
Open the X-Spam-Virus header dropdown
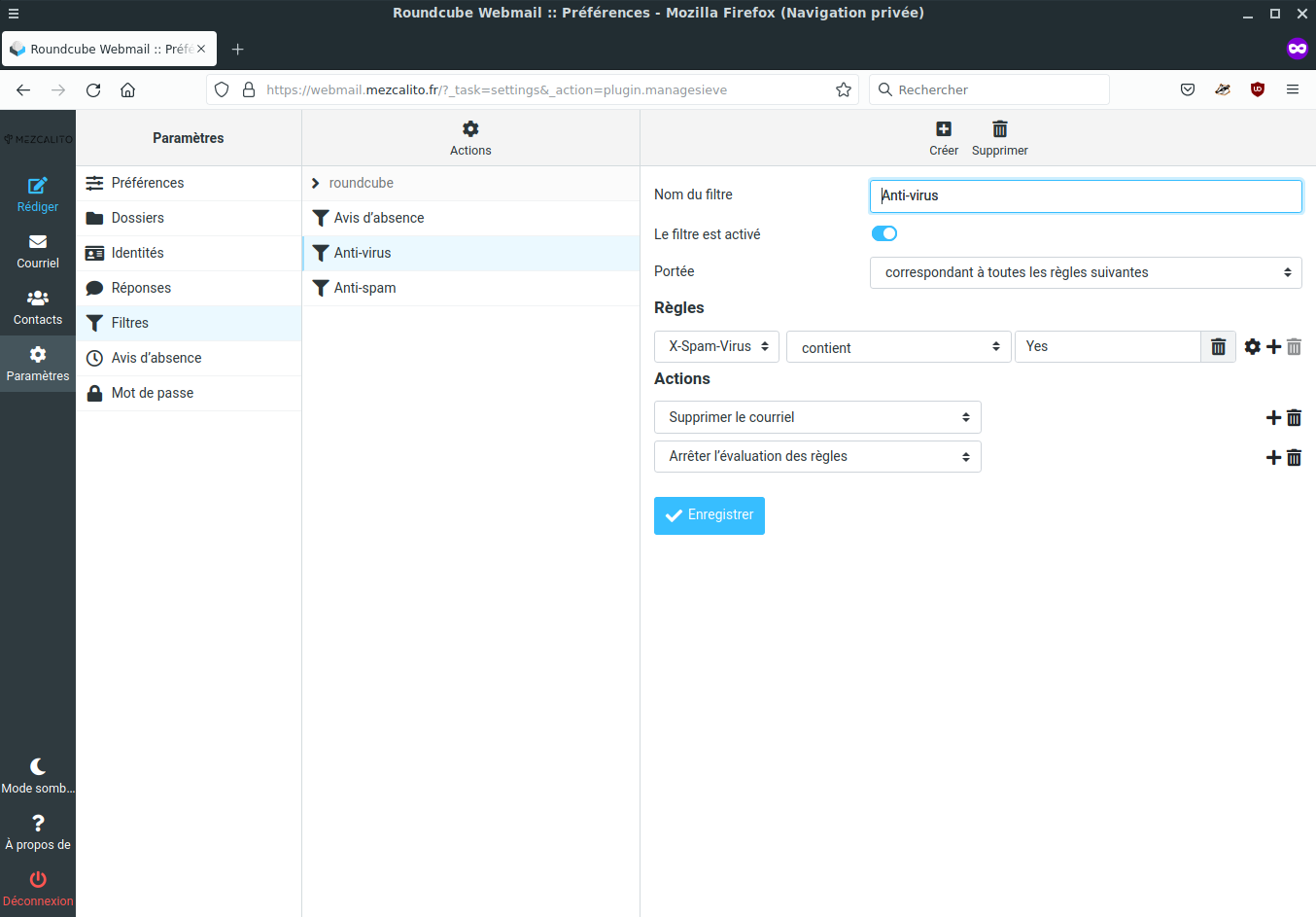point(716,347)
